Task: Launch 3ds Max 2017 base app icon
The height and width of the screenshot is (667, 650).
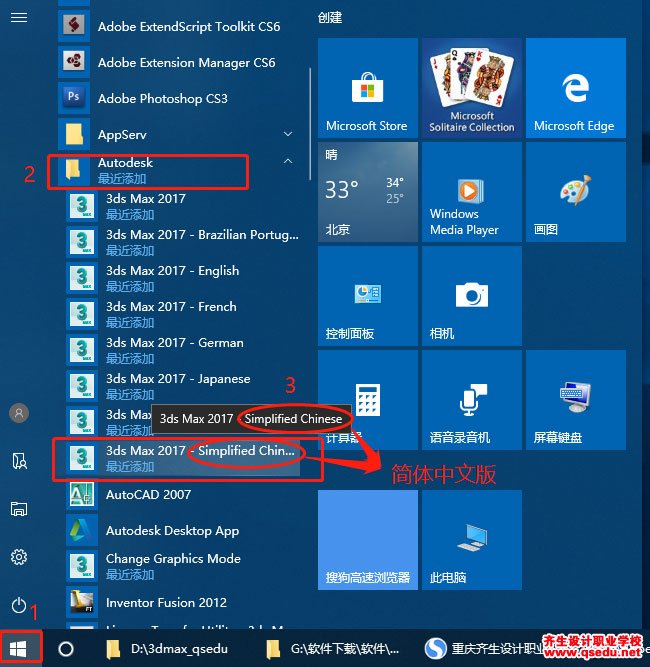Action: tap(82, 206)
